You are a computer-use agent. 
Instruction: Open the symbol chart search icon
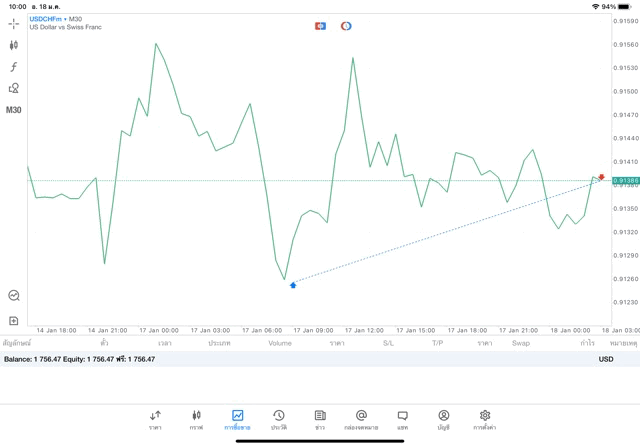click(14, 296)
